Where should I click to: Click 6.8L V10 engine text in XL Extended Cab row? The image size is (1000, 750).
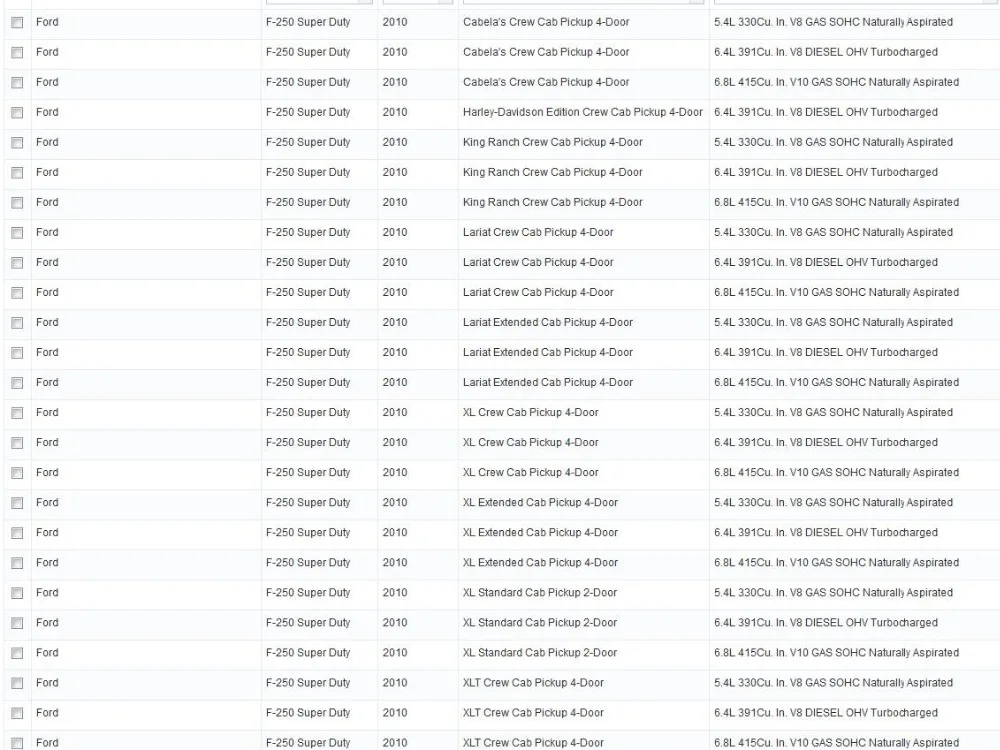837,562
